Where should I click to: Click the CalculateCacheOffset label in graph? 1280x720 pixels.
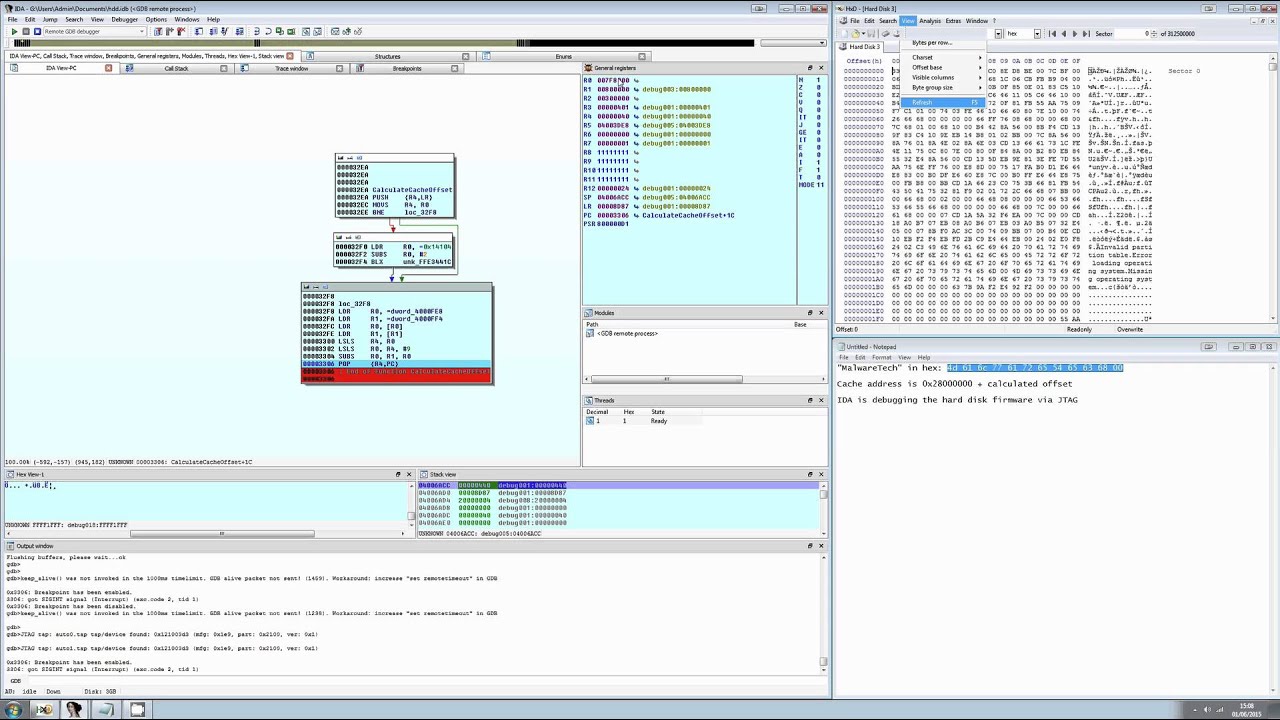coord(411,190)
